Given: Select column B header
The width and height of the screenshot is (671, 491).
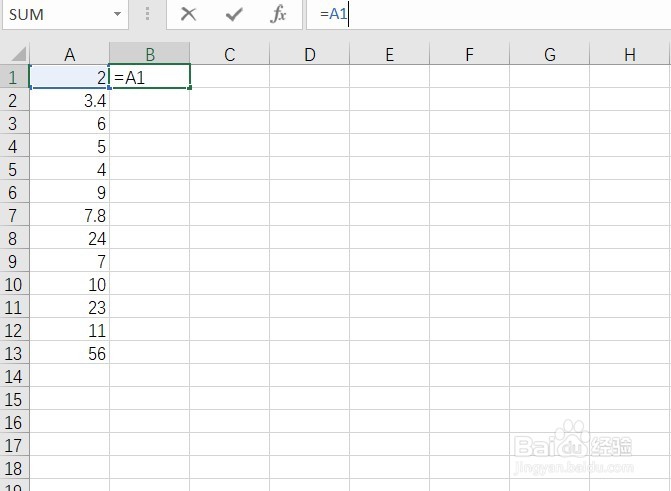Looking at the screenshot, I should [x=149, y=54].
